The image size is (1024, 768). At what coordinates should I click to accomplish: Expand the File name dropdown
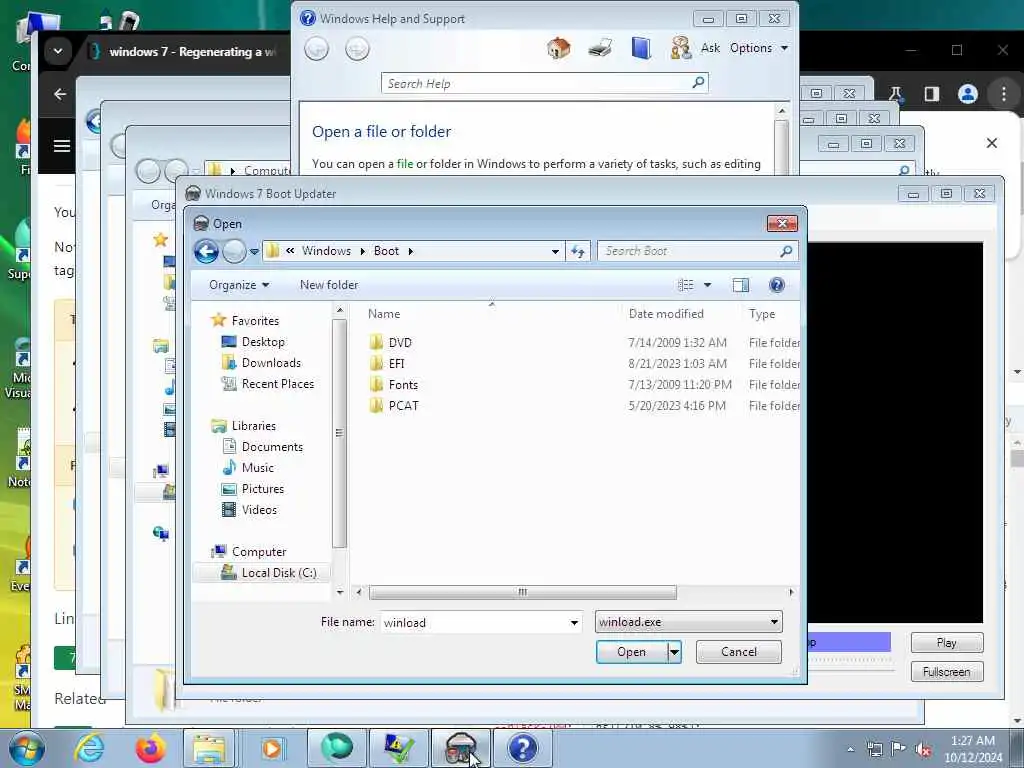click(x=574, y=622)
